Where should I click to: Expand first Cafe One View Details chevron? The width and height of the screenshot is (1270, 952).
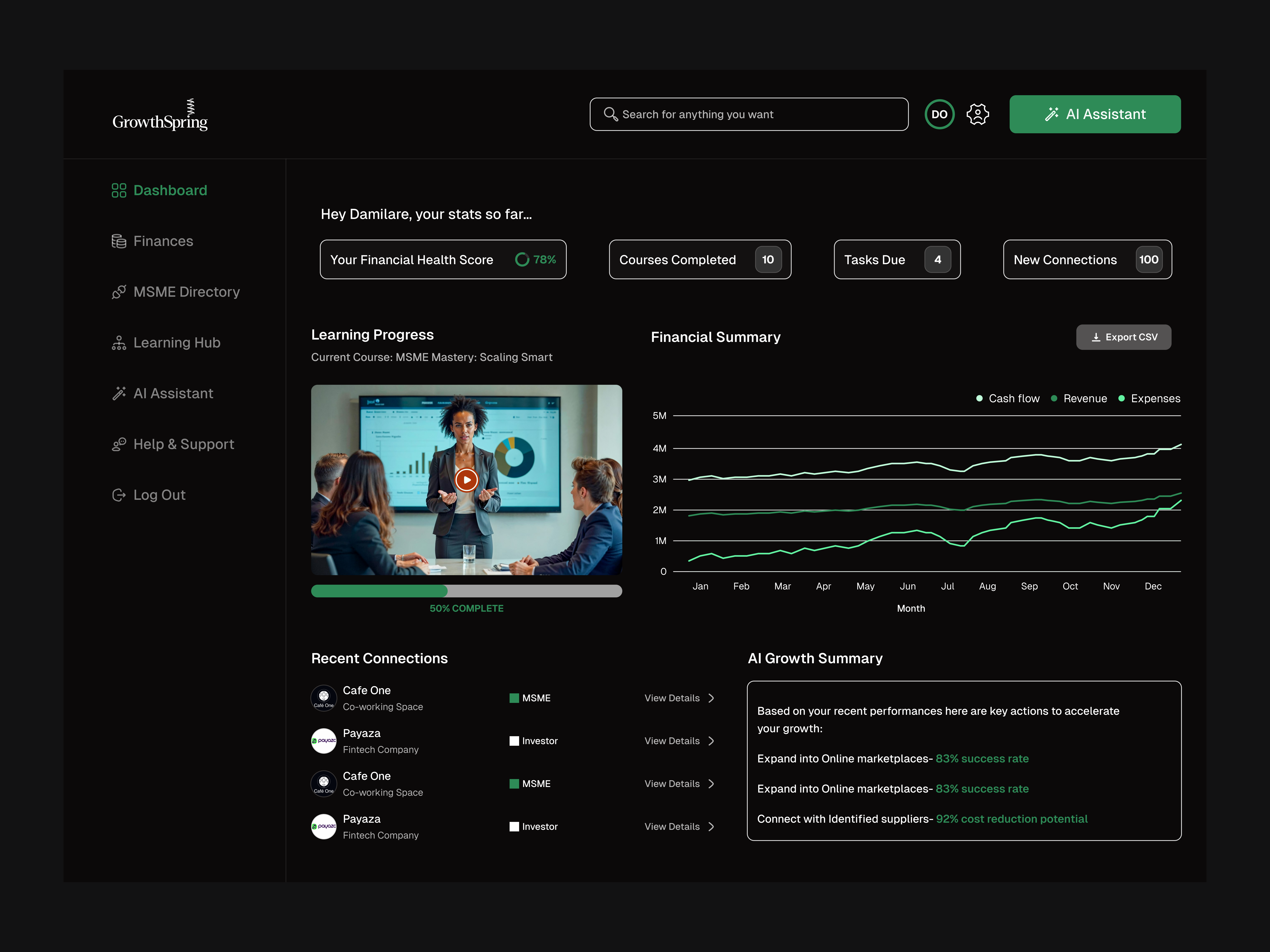[x=711, y=698]
